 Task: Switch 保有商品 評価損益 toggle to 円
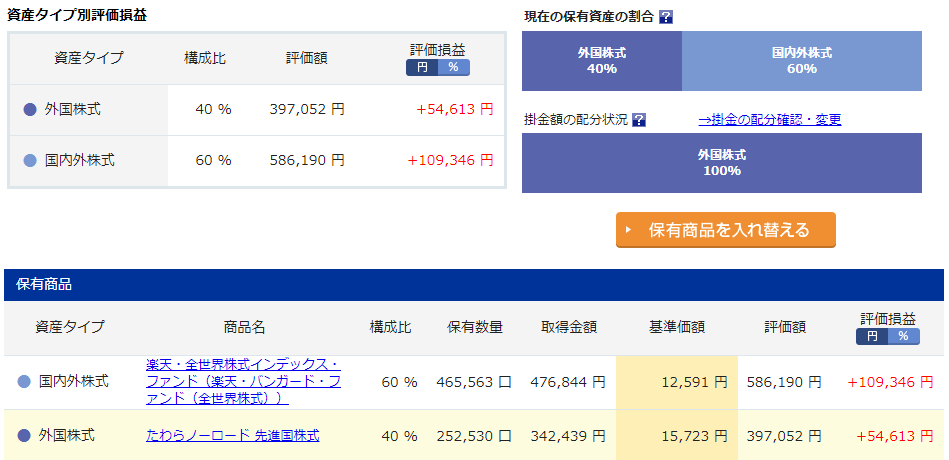pos(872,336)
